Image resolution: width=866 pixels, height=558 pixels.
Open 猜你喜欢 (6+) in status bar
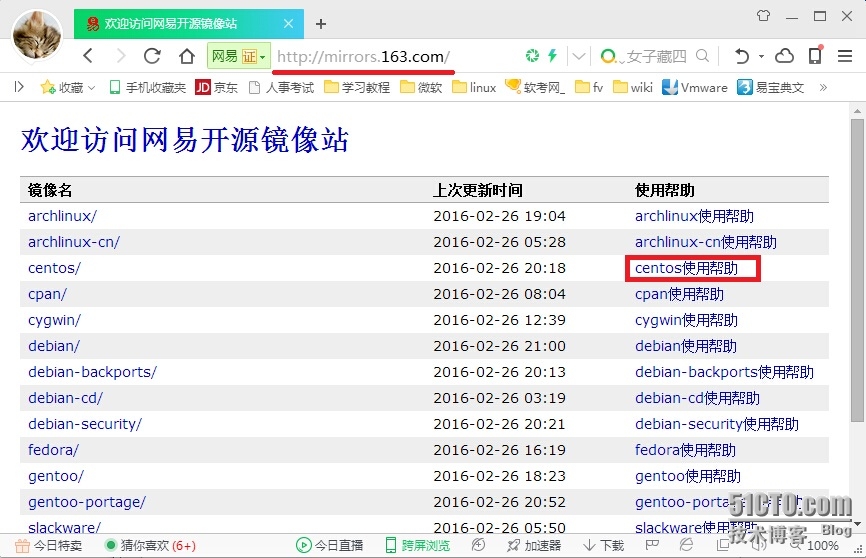[x=151, y=546]
